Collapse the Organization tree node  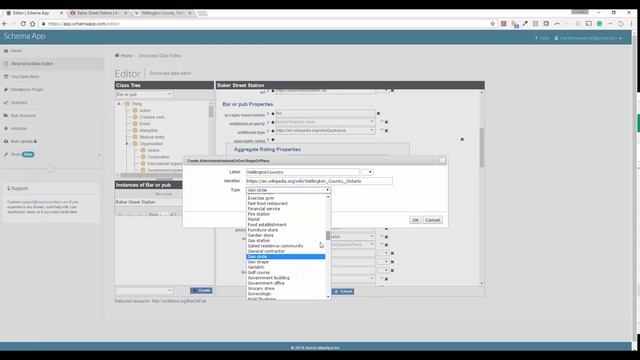tap(127, 144)
